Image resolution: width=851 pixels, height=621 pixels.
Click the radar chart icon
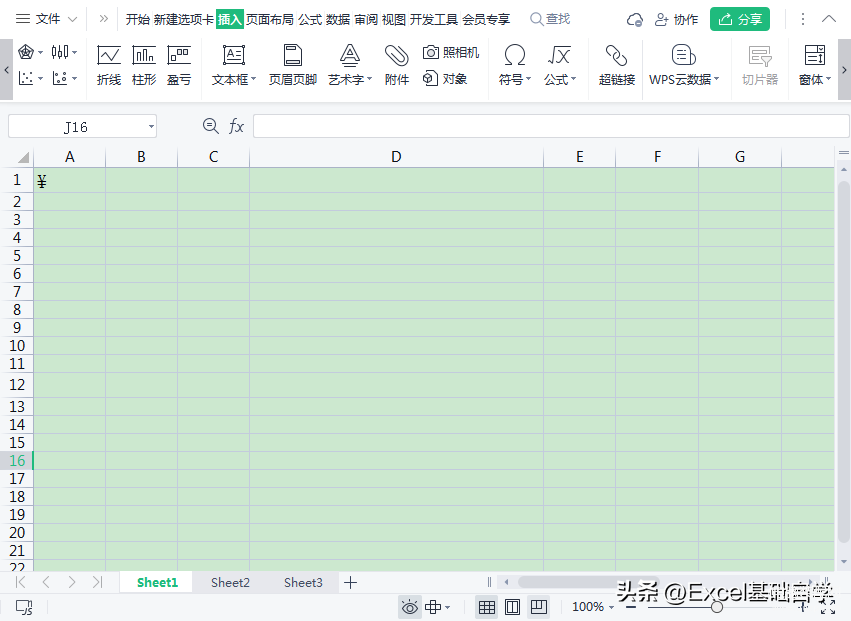point(26,52)
